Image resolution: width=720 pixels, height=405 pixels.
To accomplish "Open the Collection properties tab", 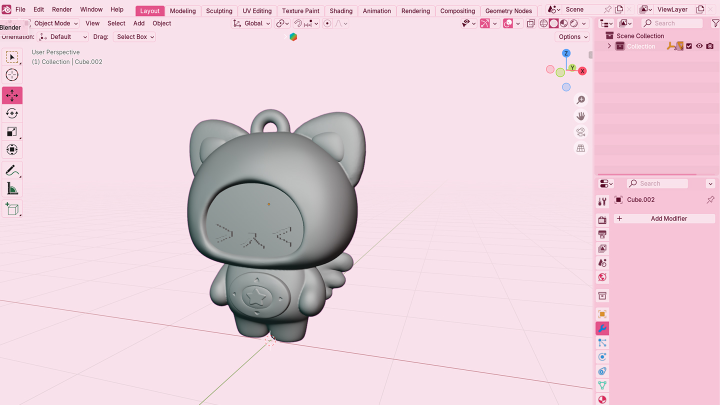I will 602,296.
